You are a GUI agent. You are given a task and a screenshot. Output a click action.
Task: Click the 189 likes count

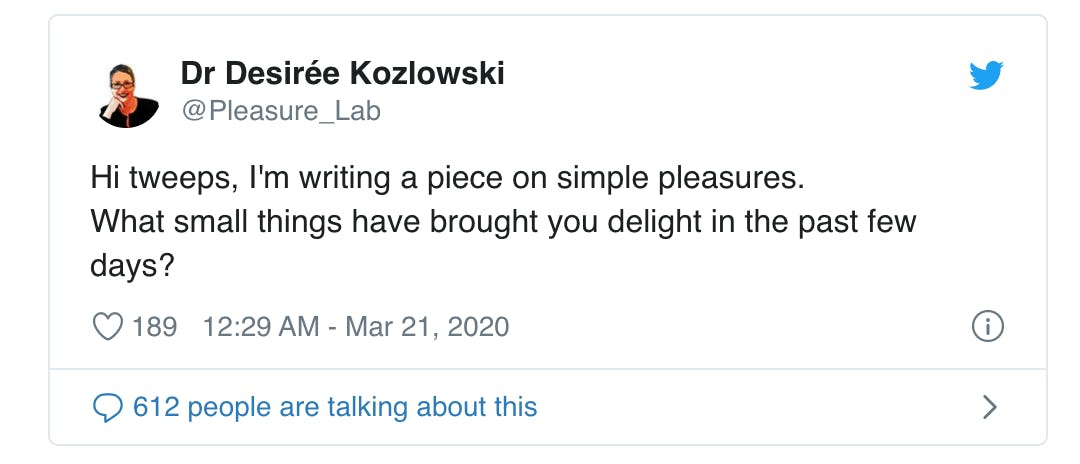pyautogui.click(x=154, y=326)
